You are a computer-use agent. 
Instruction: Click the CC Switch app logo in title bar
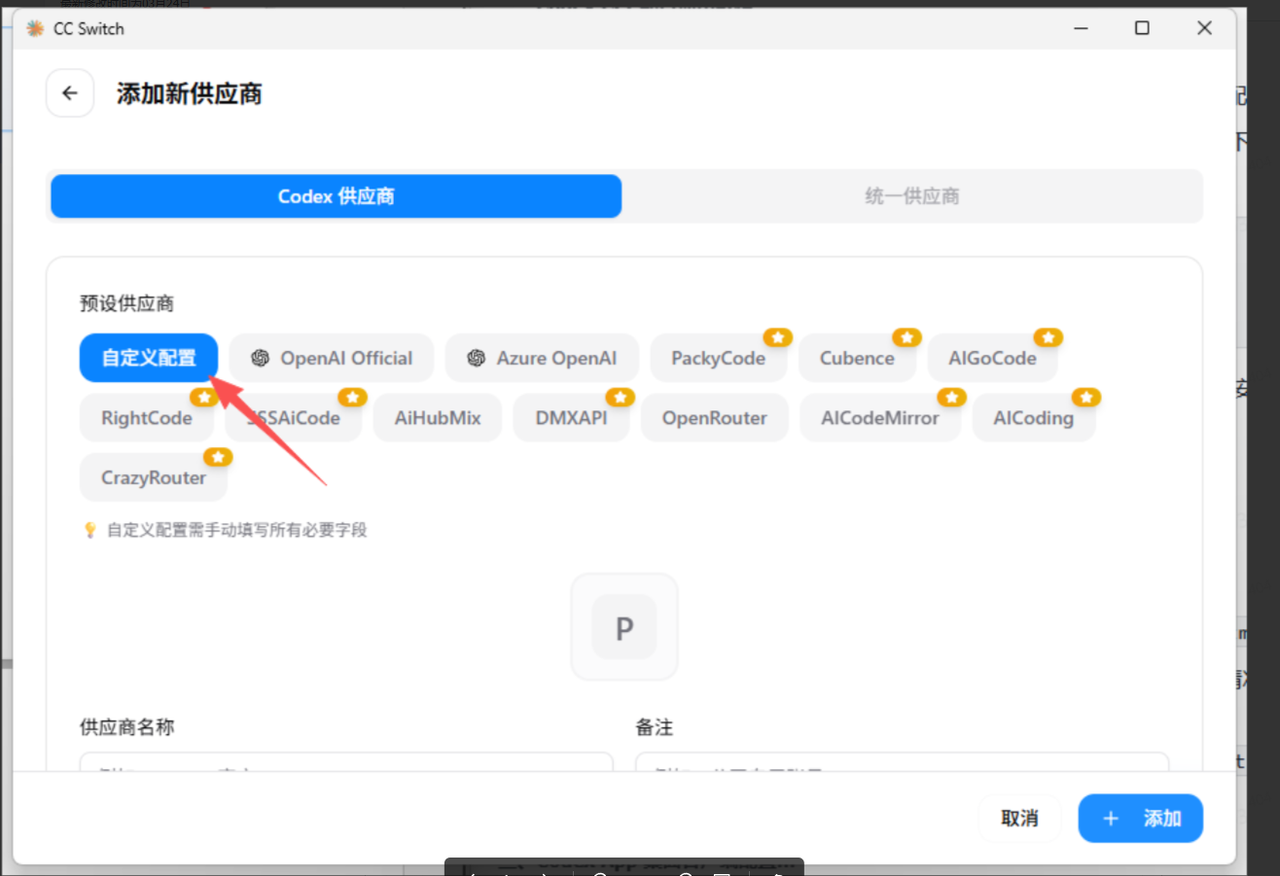pyautogui.click(x=35, y=29)
